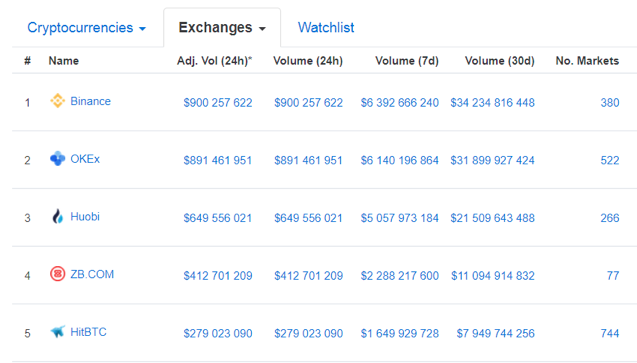The width and height of the screenshot is (637, 363).
Task: Visit the HitBTC exchange page
Action: click(88, 332)
